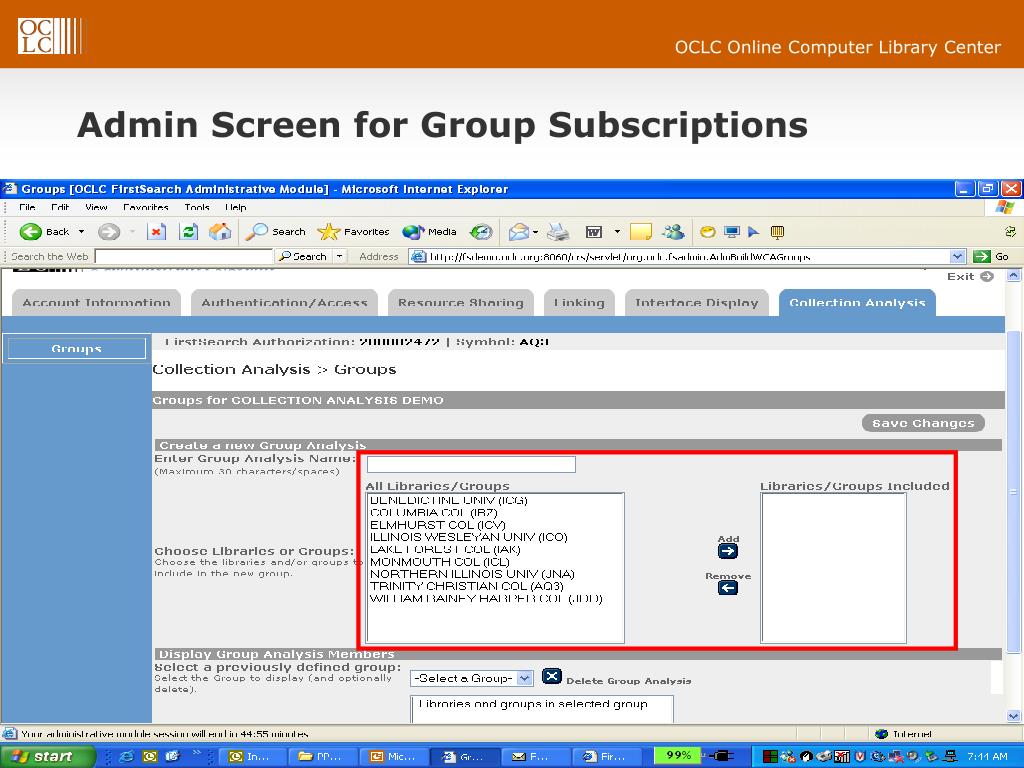Open the Help menu
This screenshot has width=1024, height=768.
coord(236,207)
